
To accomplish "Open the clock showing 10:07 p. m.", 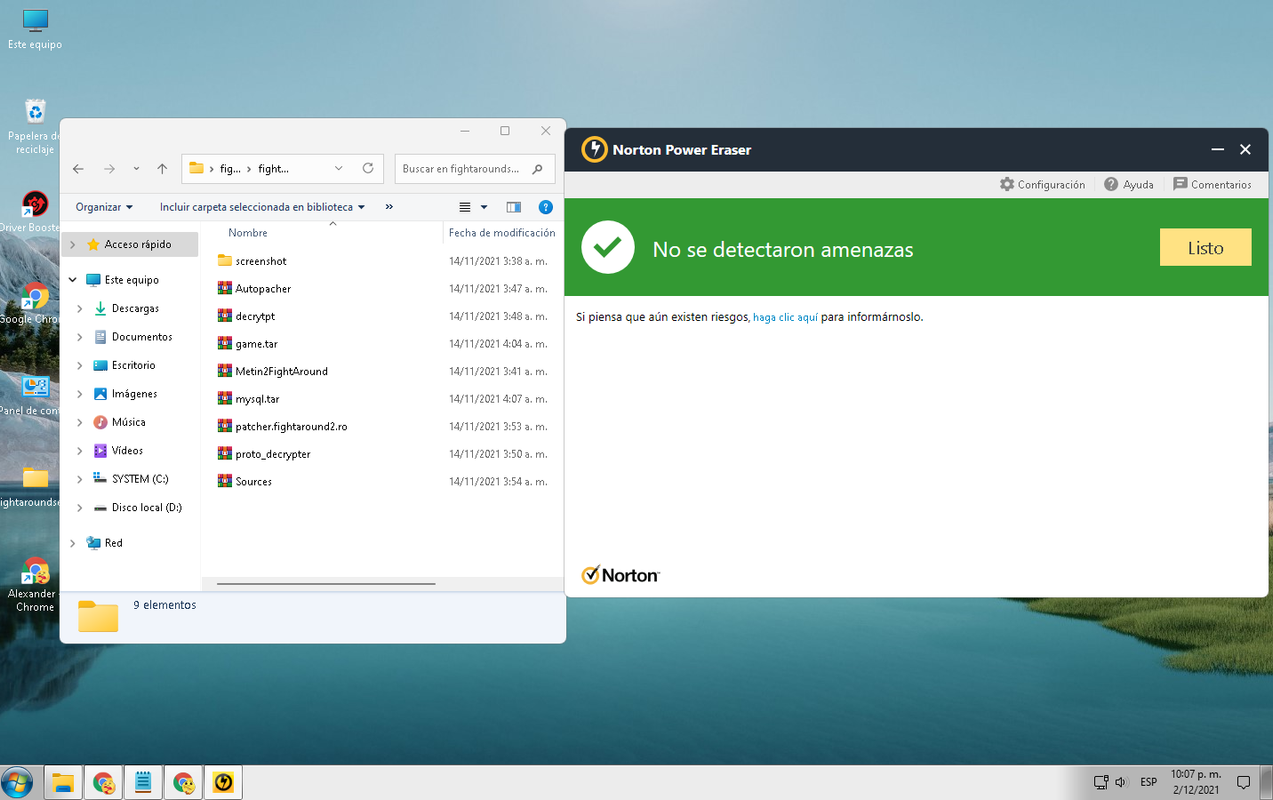I will tap(1195, 782).
